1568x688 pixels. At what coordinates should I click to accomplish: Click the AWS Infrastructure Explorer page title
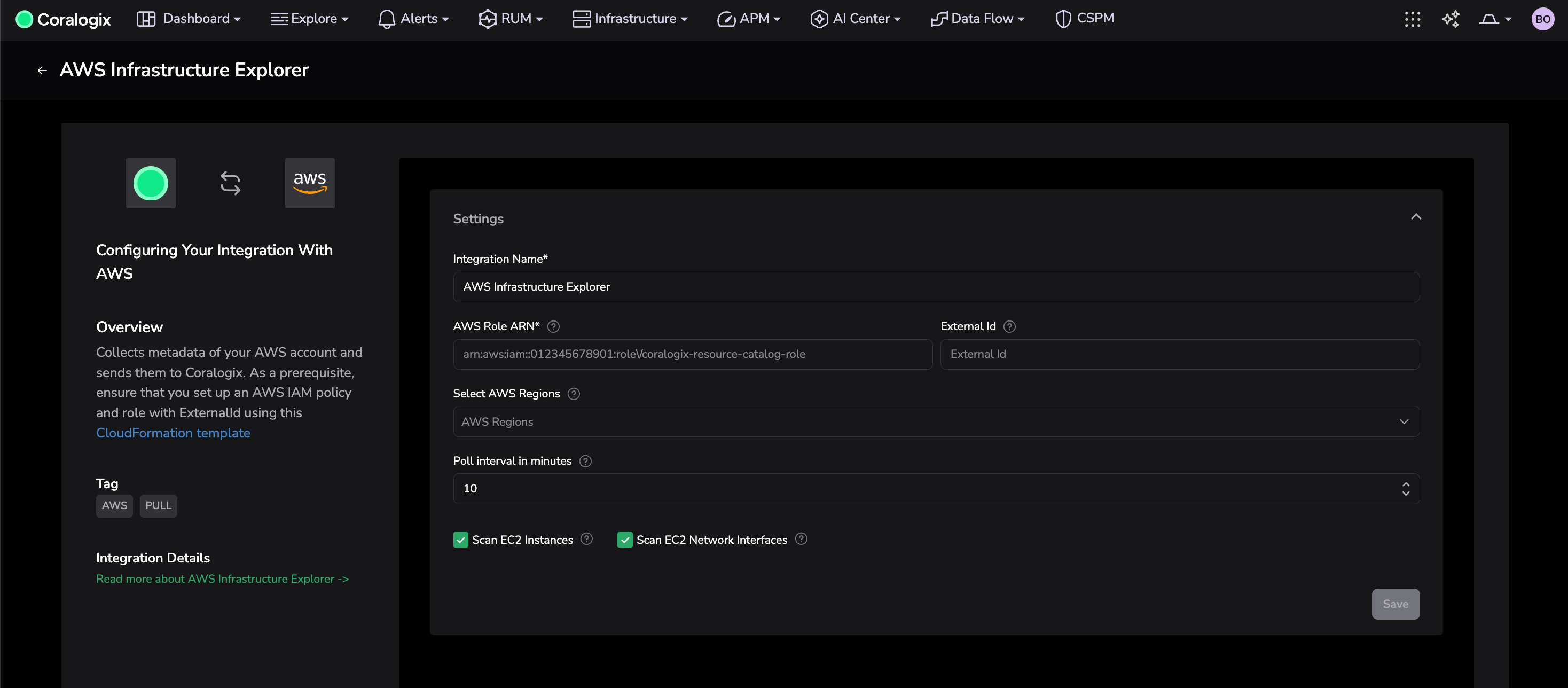point(184,70)
